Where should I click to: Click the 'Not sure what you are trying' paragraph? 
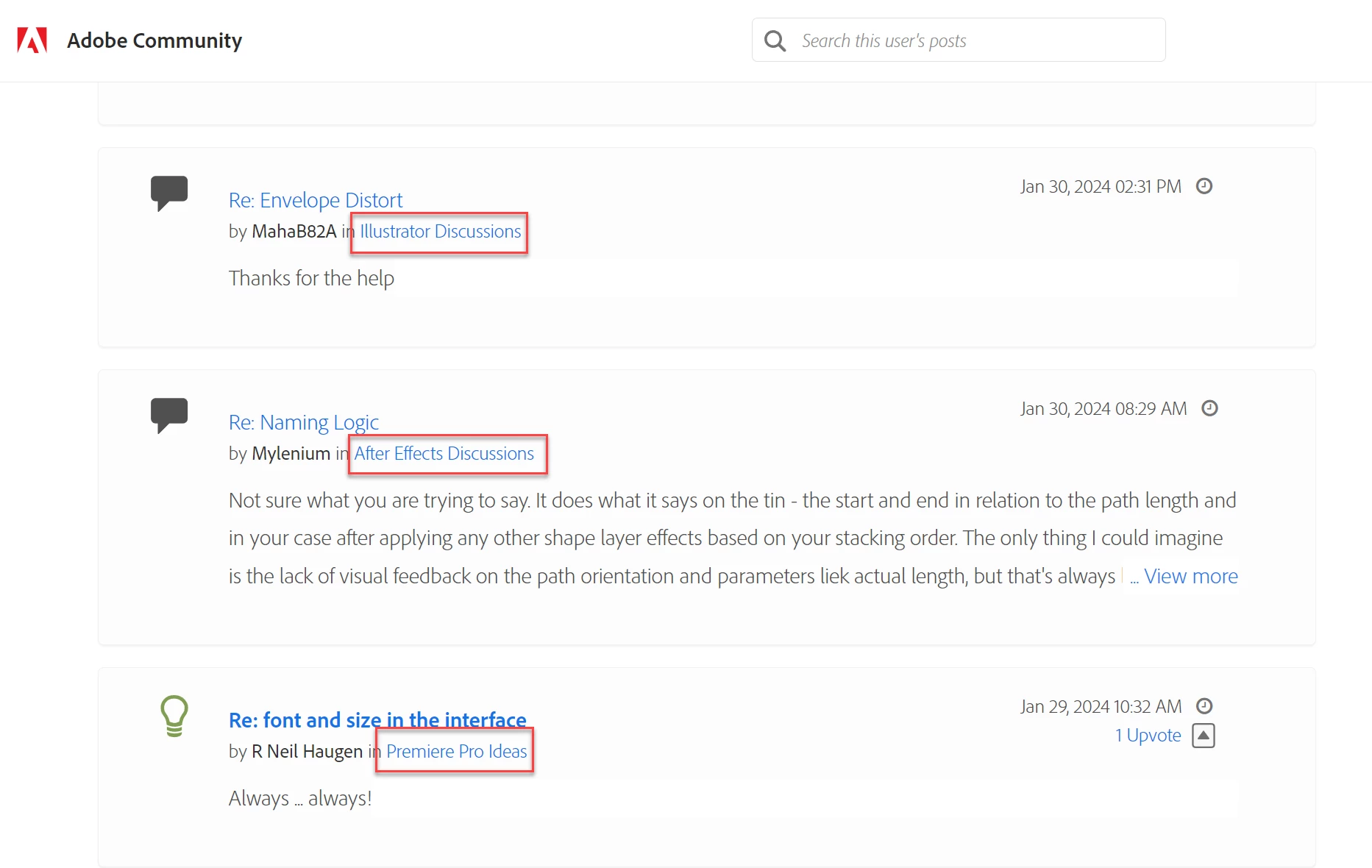tap(733, 538)
